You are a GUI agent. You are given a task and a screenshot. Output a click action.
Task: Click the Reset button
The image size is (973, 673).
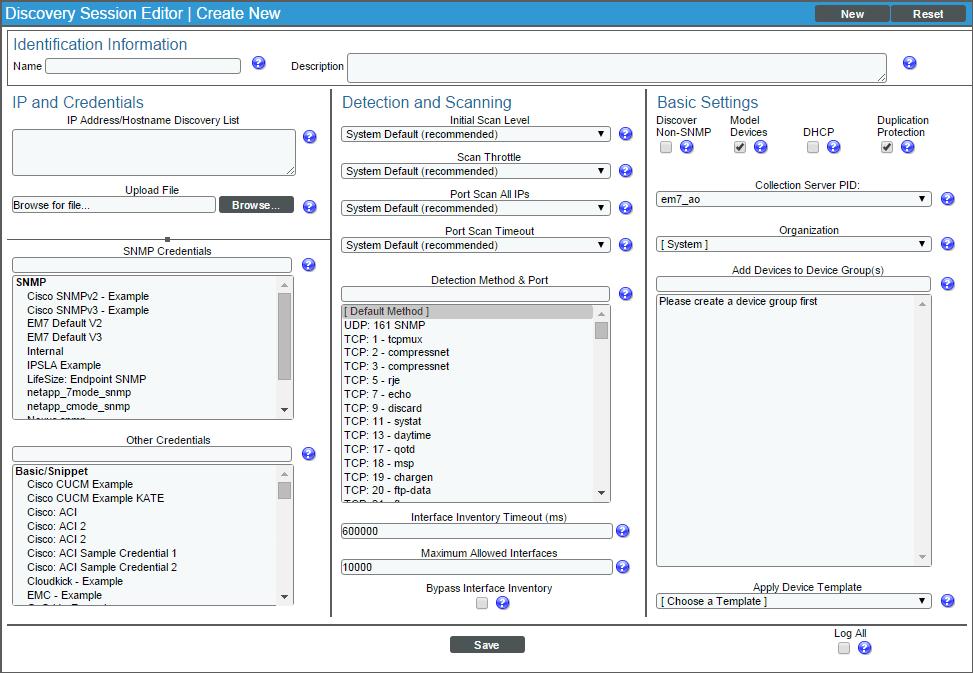click(x=928, y=13)
